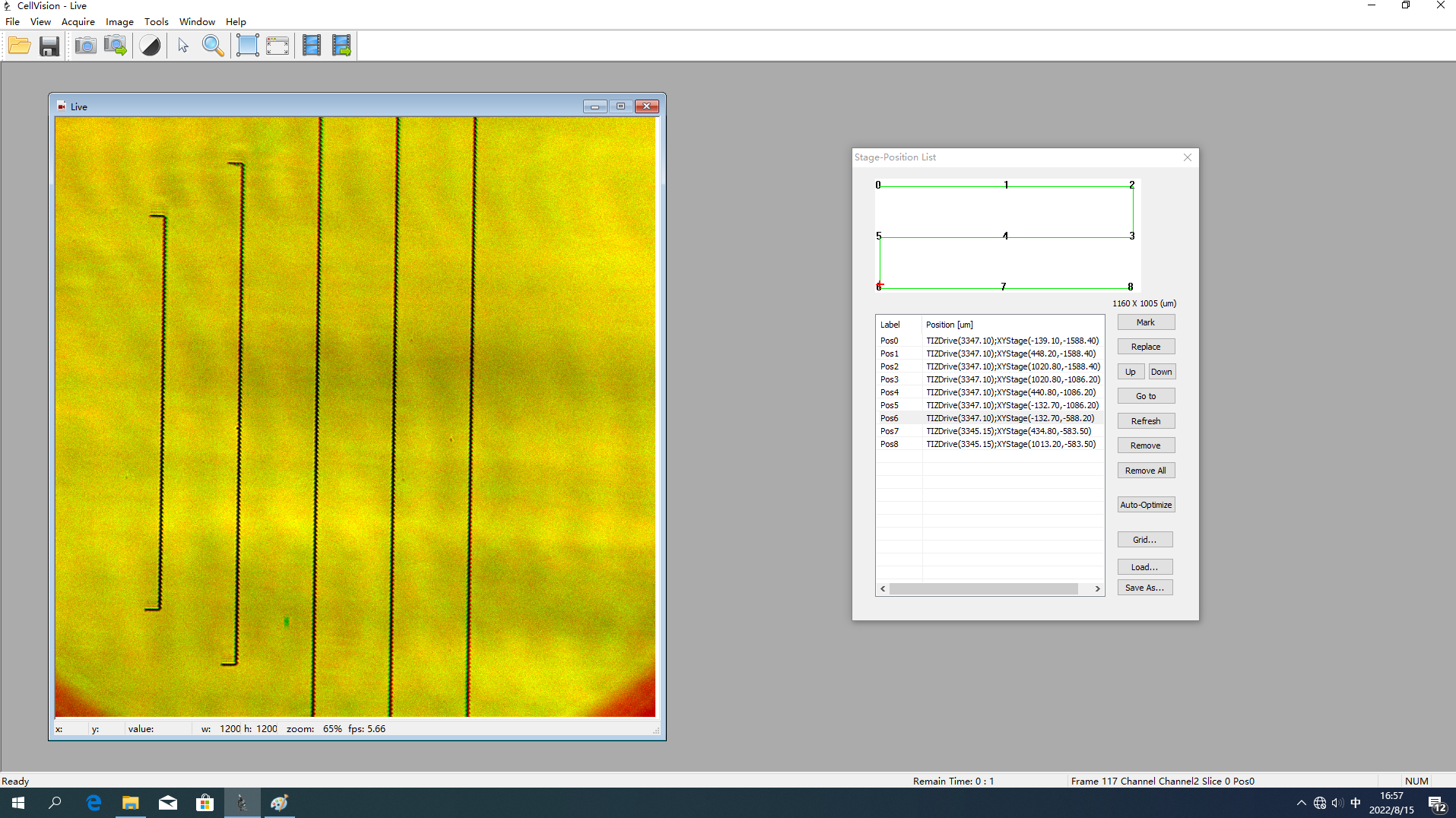Image resolution: width=1456 pixels, height=818 pixels.
Task: Click the blue rectangle region selection icon
Action: tap(248, 46)
